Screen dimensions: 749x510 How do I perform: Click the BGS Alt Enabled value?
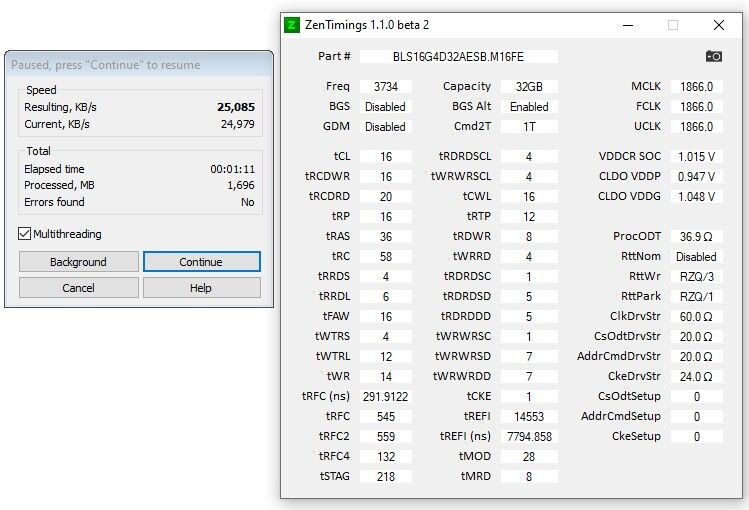[529, 106]
